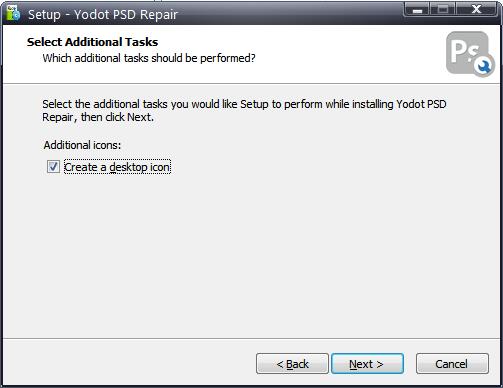Click the Additional icons: label
This screenshot has height=388, width=503.
point(82,145)
